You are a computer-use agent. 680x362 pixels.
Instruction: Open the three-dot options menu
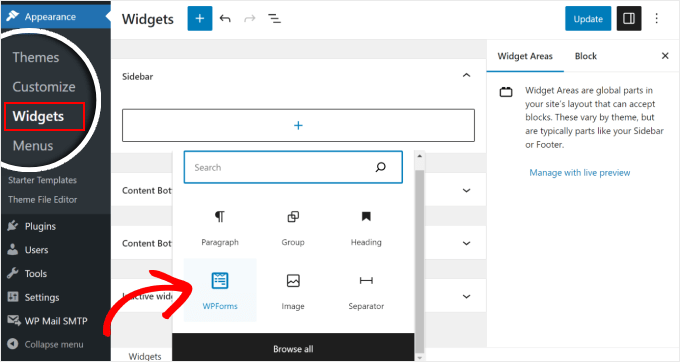(656, 18)
